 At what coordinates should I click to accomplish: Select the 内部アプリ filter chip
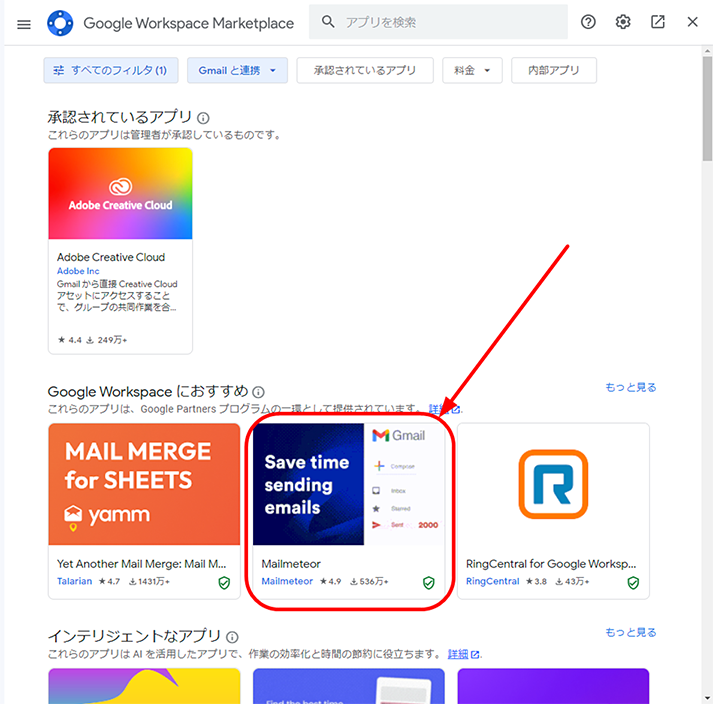(553, 70)
